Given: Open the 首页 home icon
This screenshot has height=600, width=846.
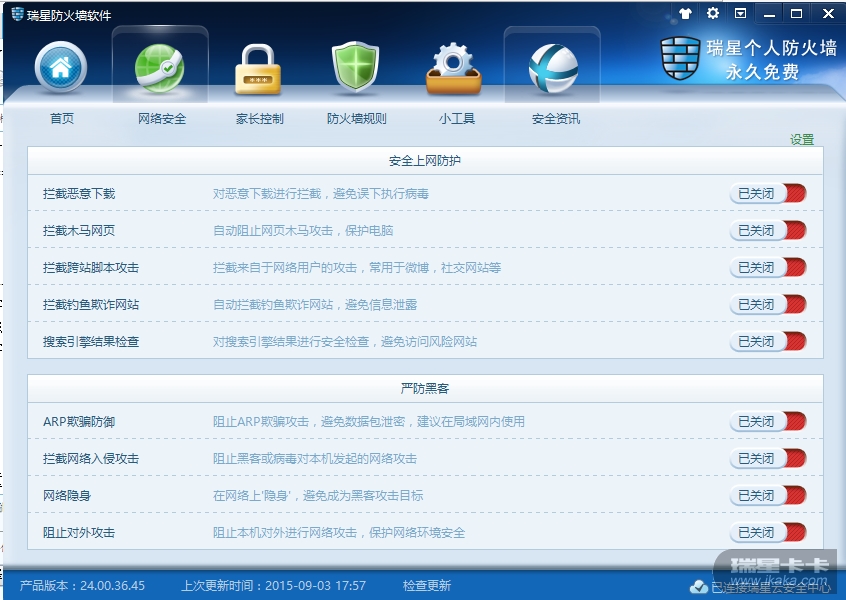Looking at the screenshot, I should click(x=61, y=67).
